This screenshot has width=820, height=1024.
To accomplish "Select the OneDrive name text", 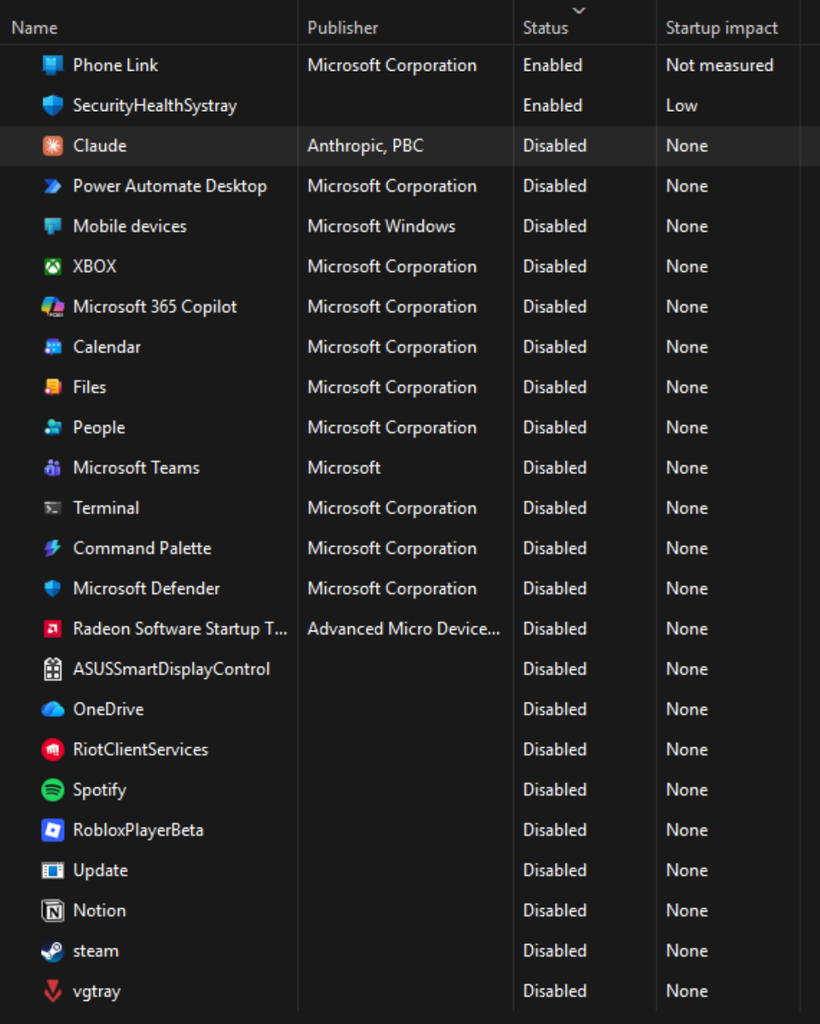I will point(108,709).
